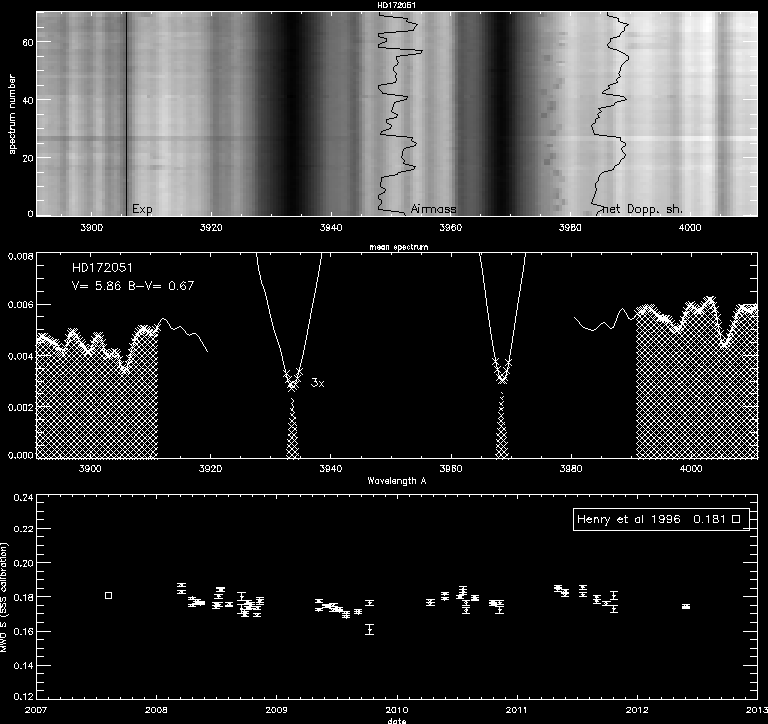Click the square data point near 2007.6

coord(109,596)
